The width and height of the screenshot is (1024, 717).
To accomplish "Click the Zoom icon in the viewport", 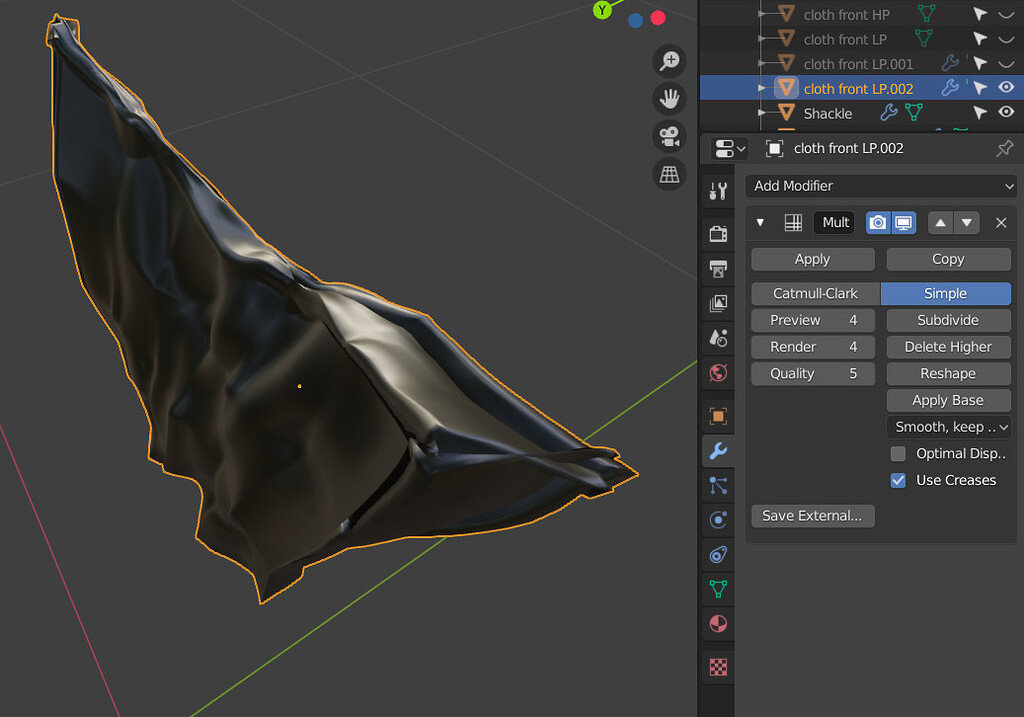I will 669,60.
